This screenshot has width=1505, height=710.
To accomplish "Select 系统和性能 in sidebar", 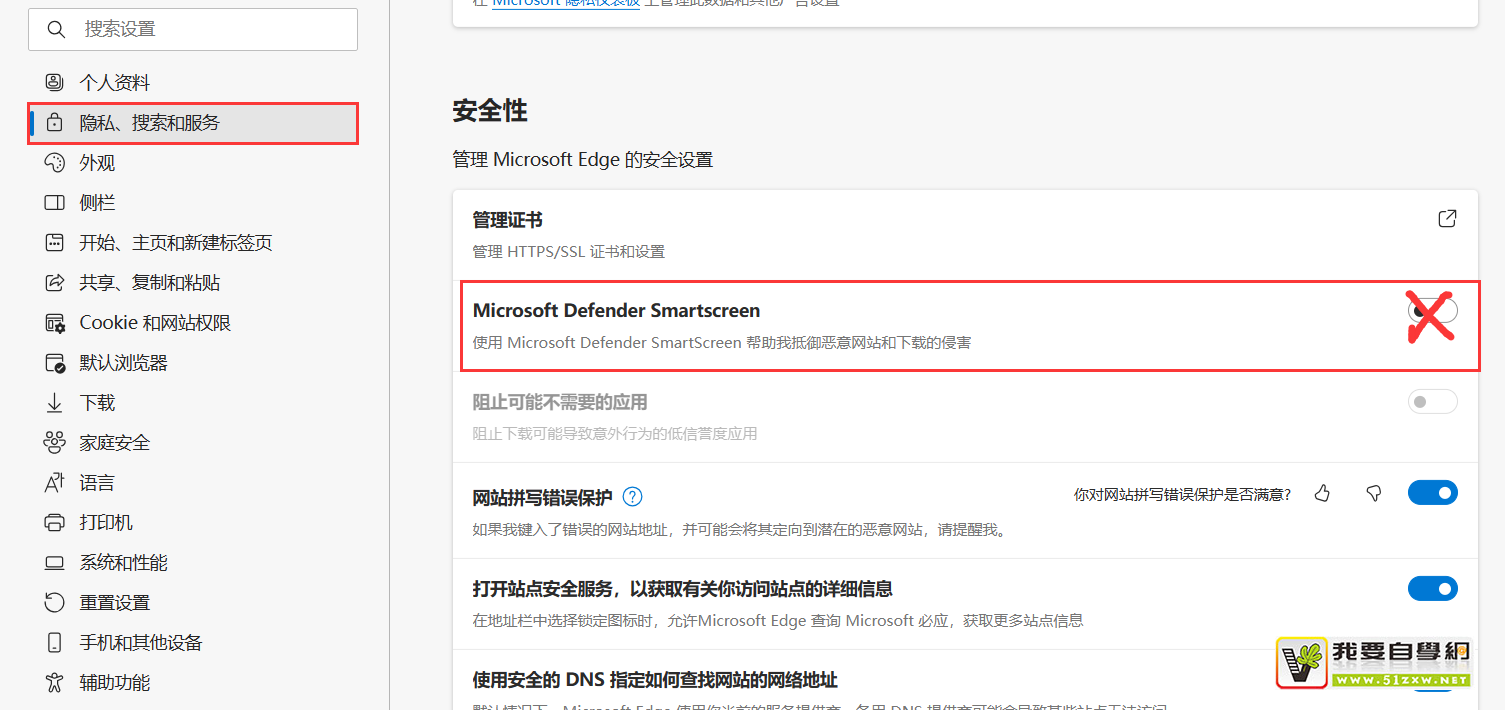I will (123, 563).
